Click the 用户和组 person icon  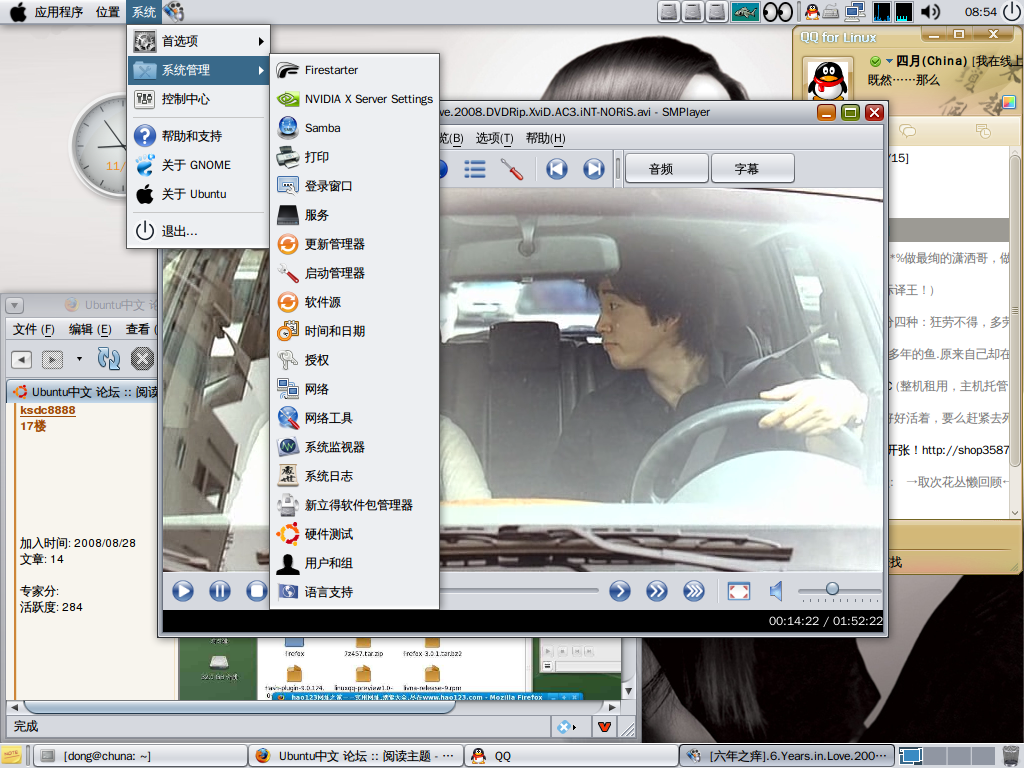(287, 563)
